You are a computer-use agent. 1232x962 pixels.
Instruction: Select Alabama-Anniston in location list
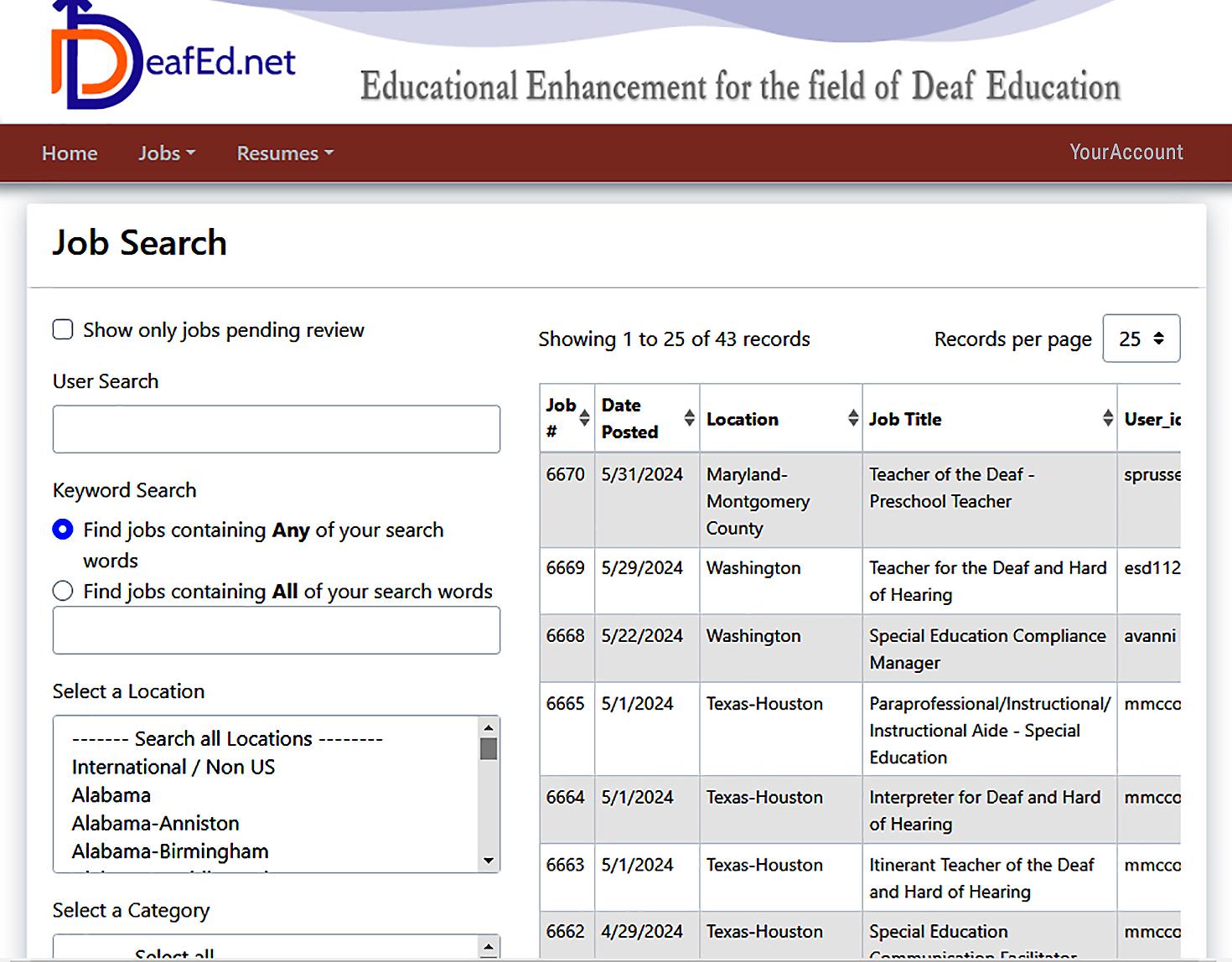(x=156, y=823)
